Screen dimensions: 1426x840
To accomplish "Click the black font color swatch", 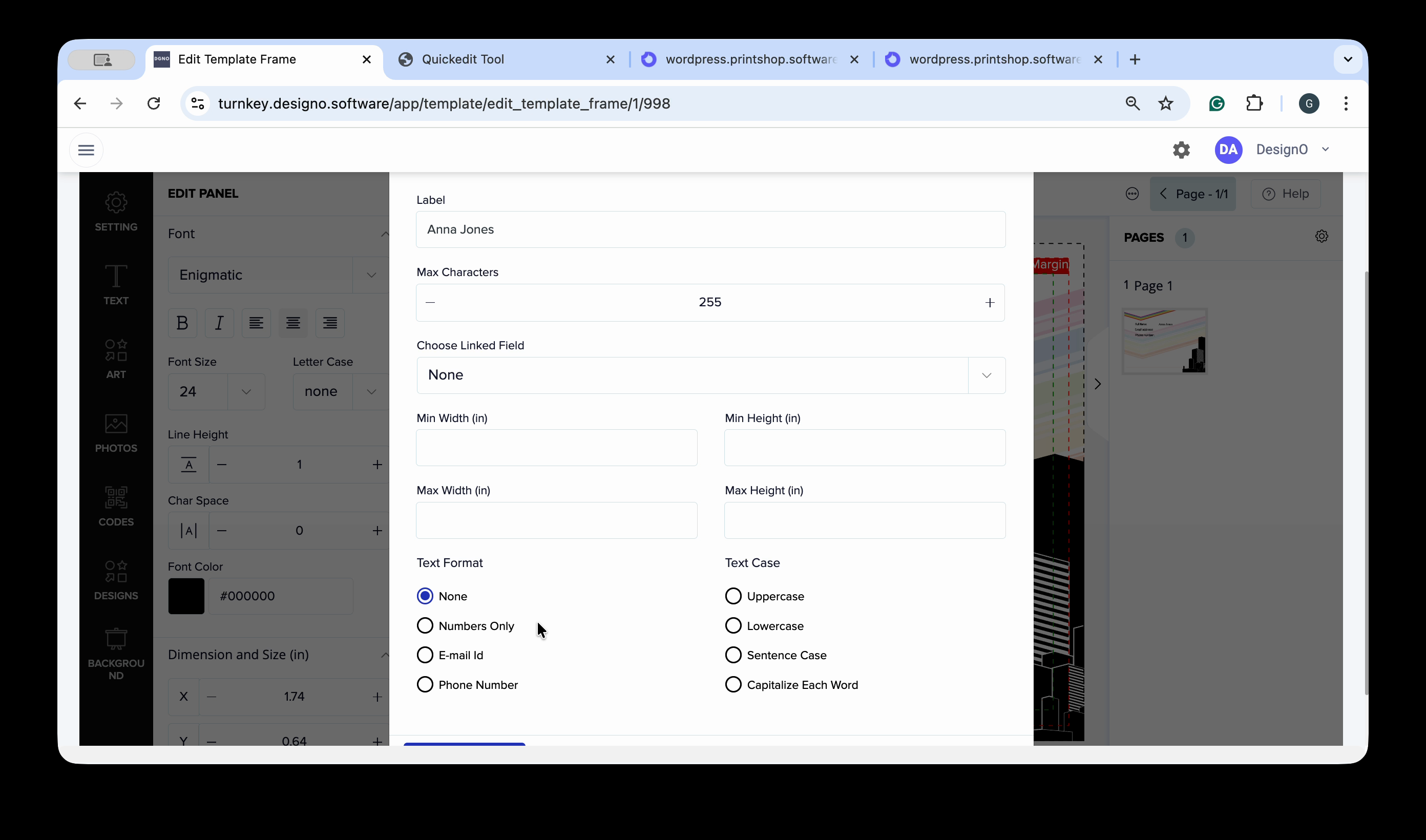I will 186,596.
